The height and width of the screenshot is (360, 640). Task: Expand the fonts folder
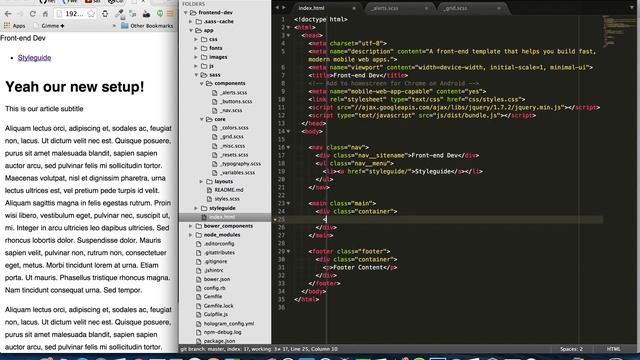pyautogui.click(x=196, y=48)
